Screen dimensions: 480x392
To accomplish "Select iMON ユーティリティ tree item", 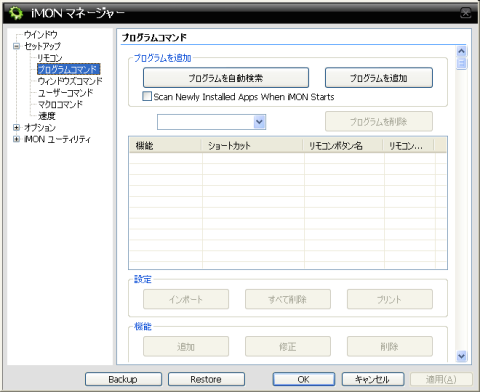I will pyautogui.click(x=57, y=139).
